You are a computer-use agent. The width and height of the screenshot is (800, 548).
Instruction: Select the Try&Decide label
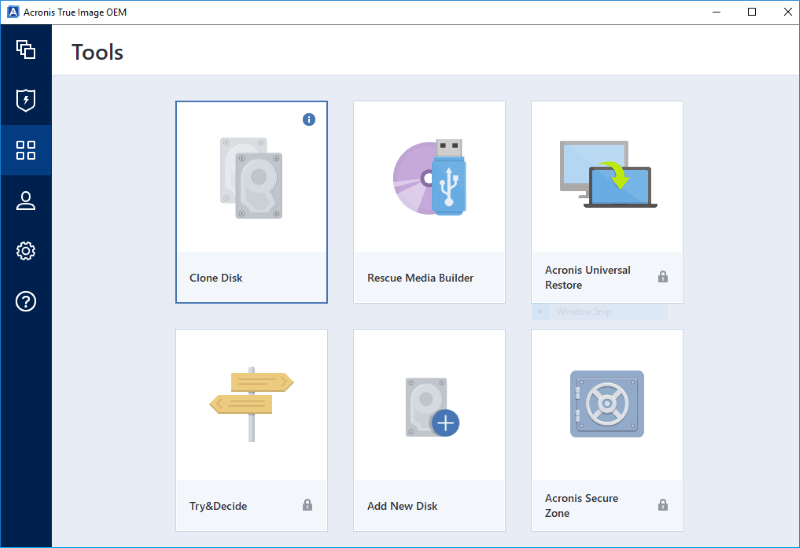point(218,506)
